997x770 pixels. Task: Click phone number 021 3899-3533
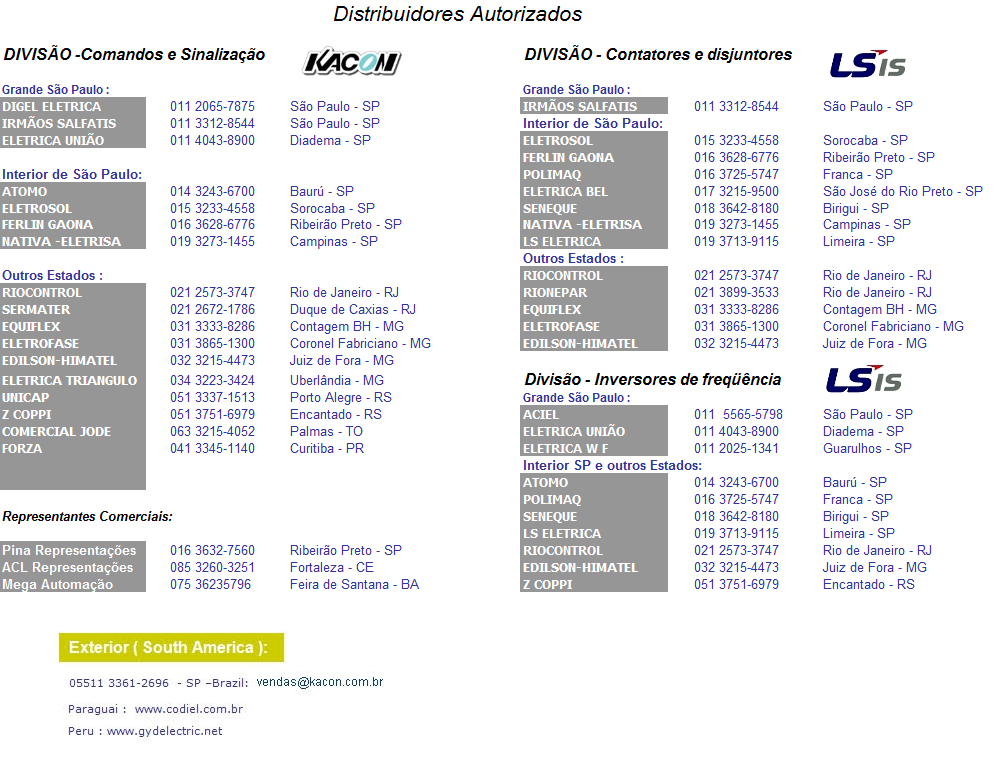736,292
